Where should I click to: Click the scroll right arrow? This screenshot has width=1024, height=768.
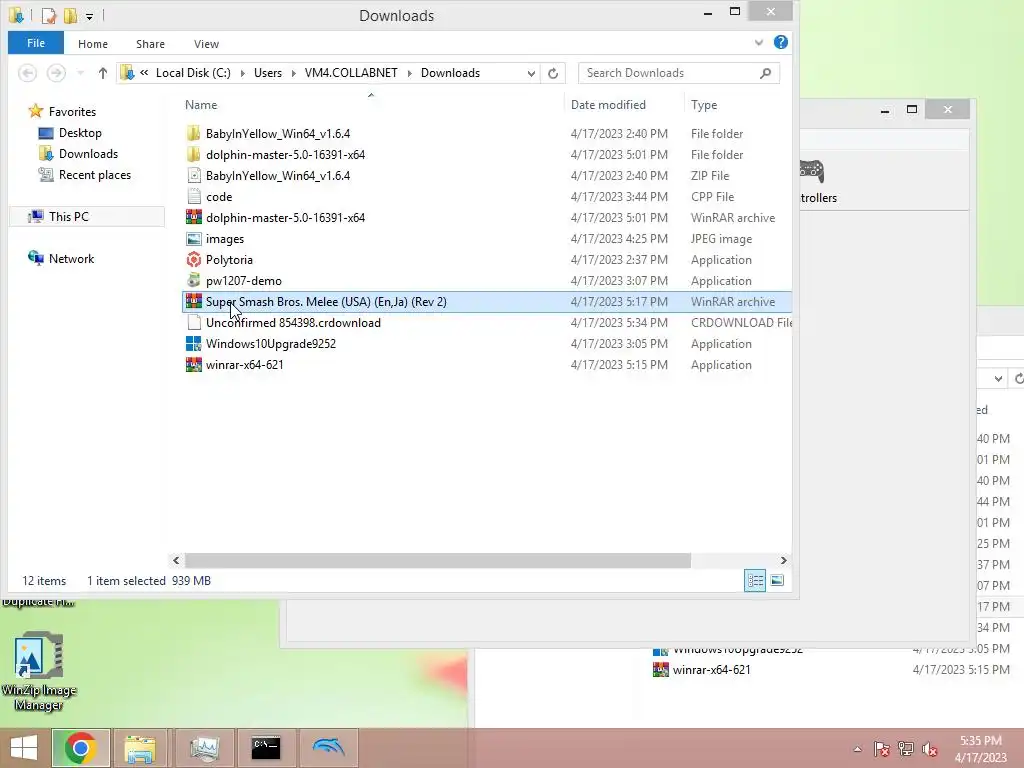point(784,560)
